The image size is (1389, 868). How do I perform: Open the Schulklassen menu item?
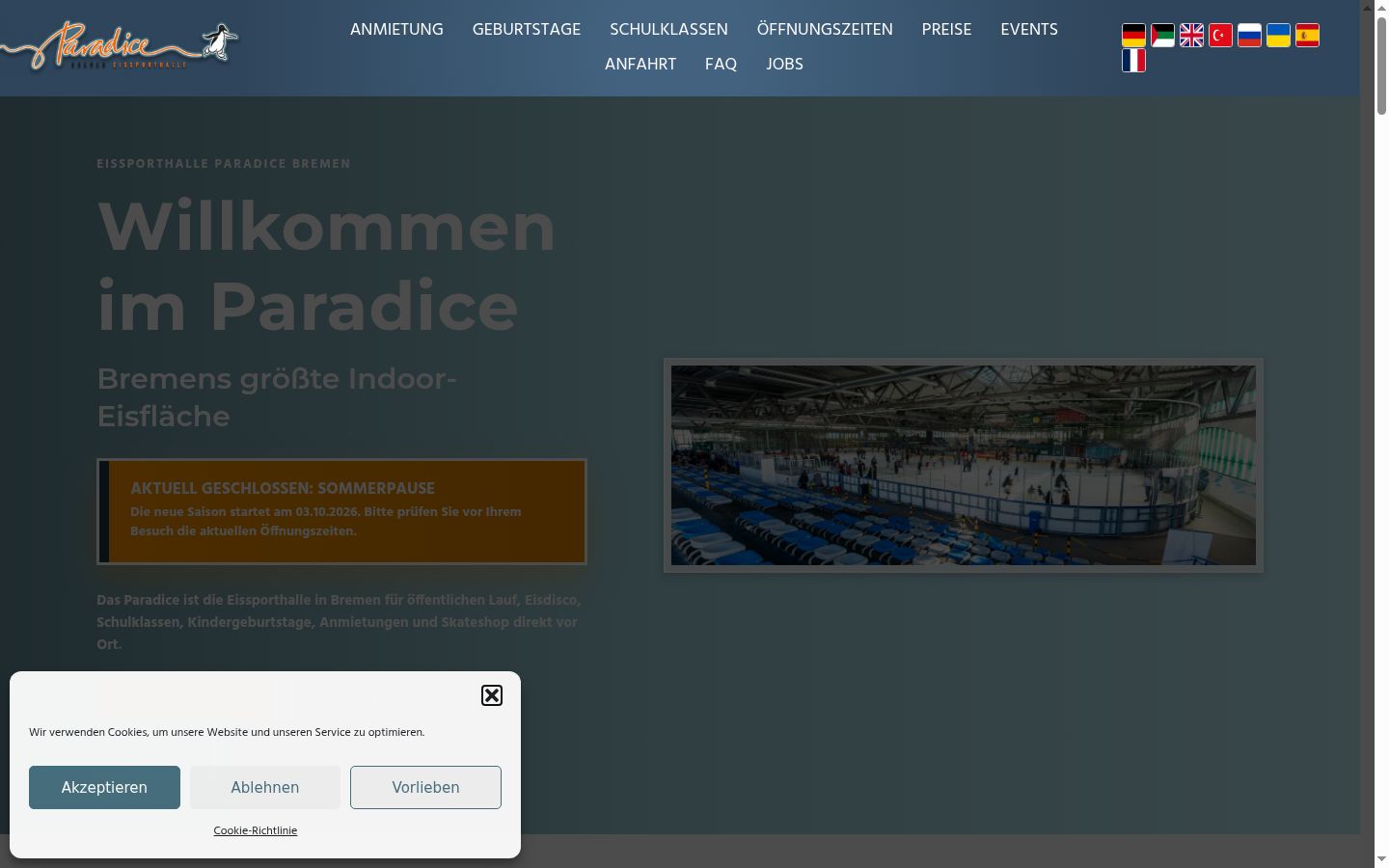coord(668,30)
